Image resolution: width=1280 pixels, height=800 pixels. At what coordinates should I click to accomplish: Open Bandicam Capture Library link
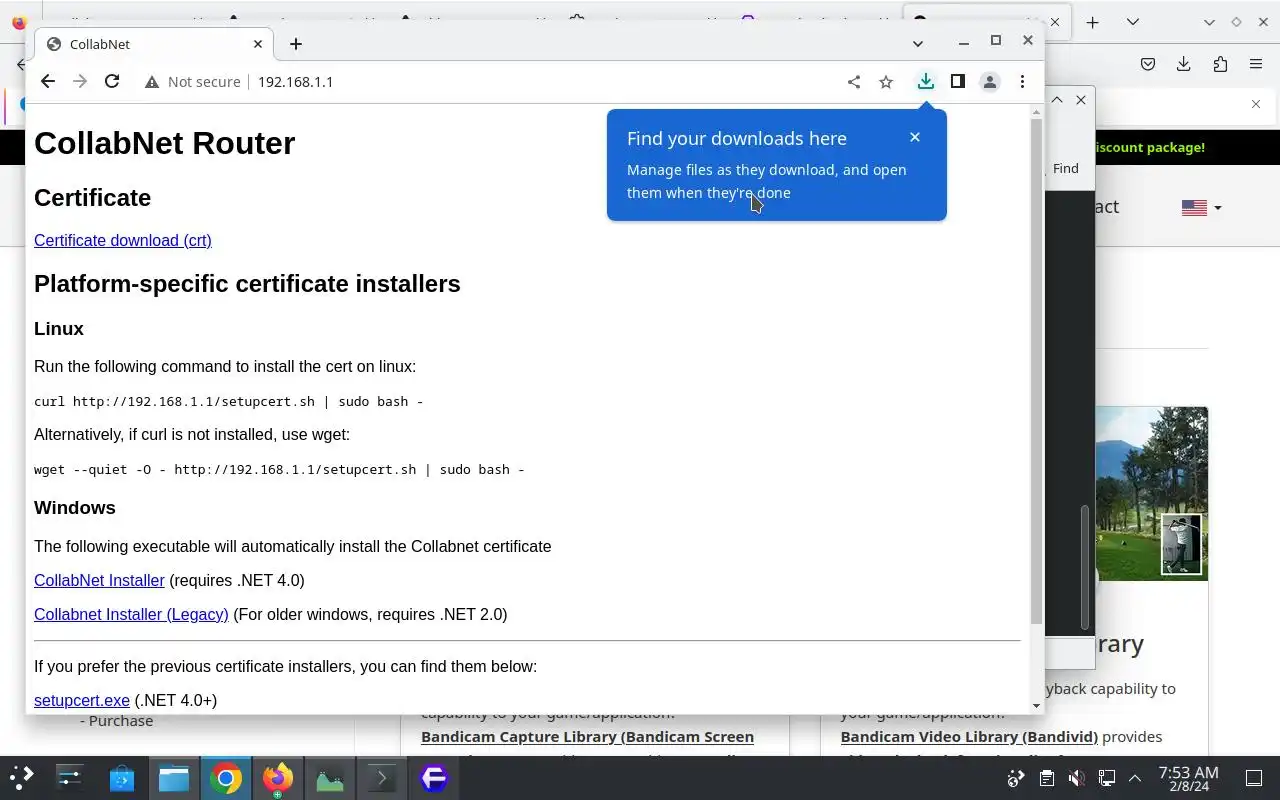pos(587,737)
